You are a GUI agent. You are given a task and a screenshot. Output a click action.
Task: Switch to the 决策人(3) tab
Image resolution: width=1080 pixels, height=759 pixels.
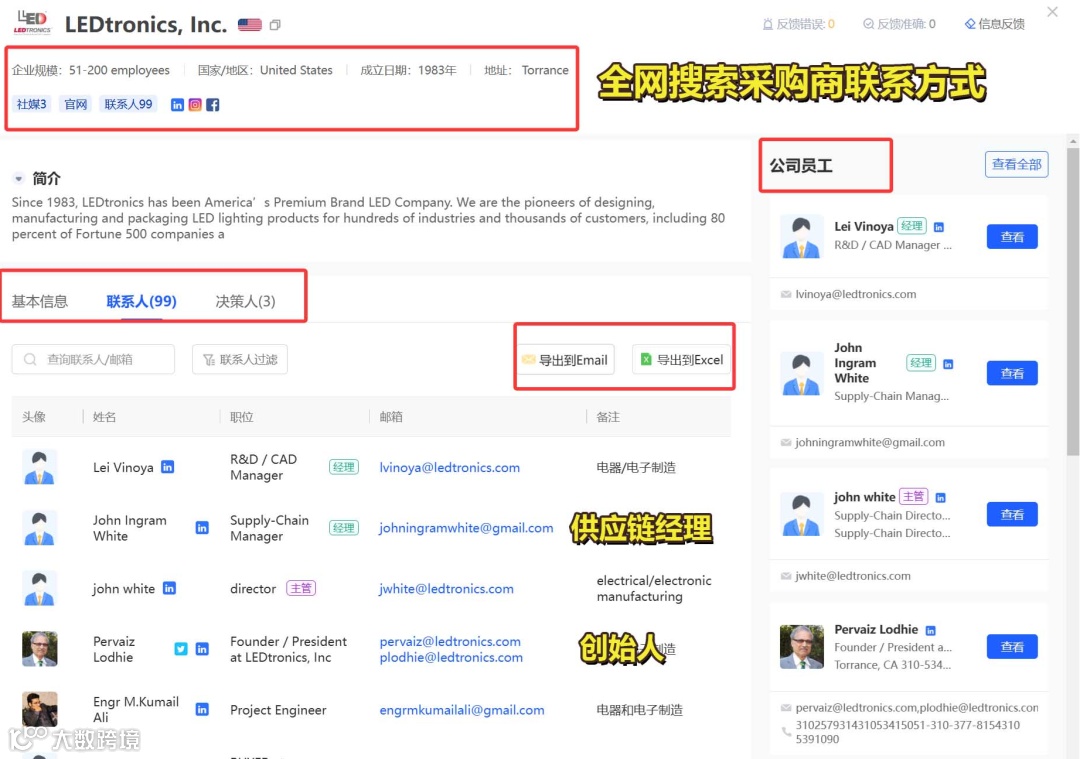click(x=245, y=302)
